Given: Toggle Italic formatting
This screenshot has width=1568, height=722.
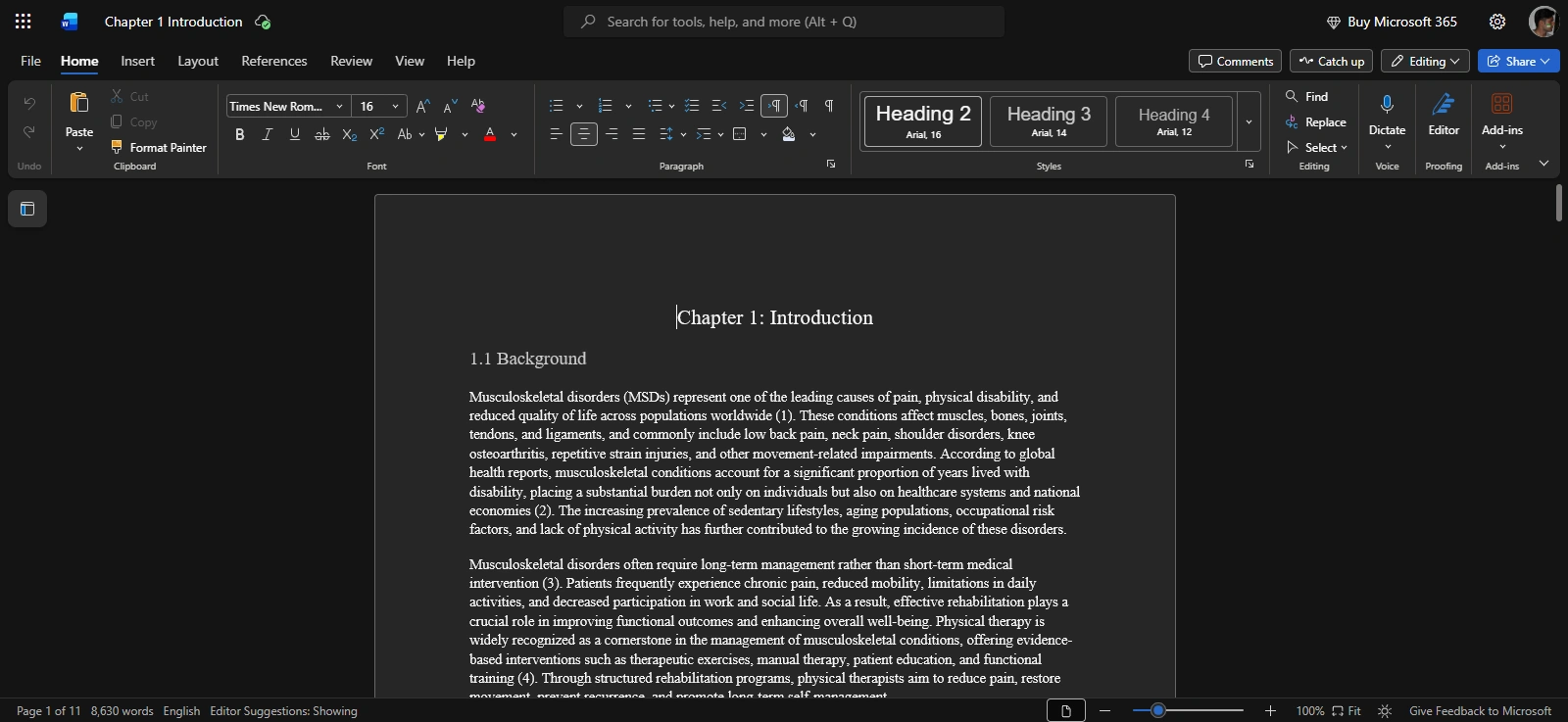Looking at the screenshot, I should [x=267, y=134].
